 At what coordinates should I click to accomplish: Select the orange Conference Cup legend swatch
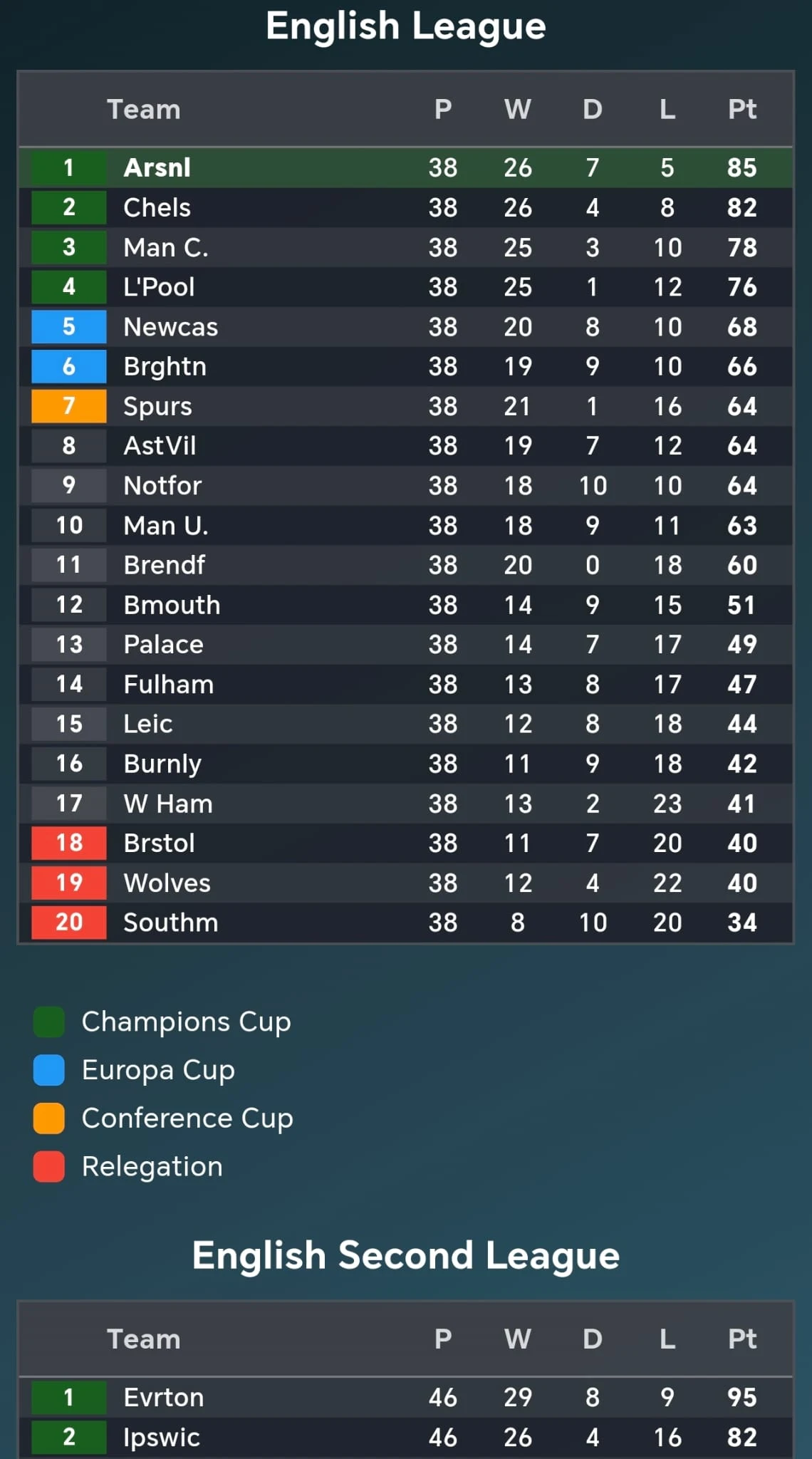49,1118
